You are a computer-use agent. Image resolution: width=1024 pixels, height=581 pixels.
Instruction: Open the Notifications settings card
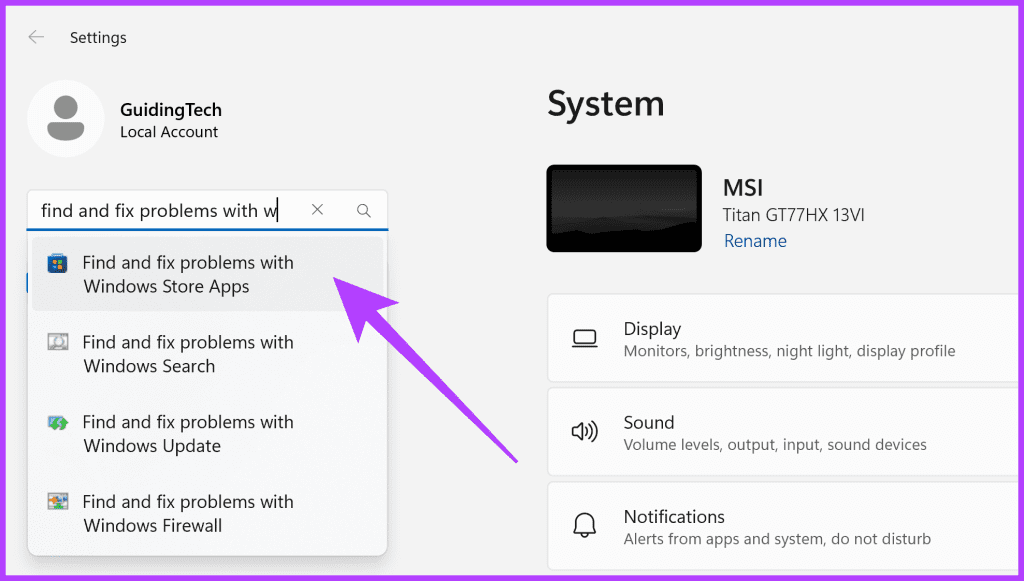pos(785,526)
